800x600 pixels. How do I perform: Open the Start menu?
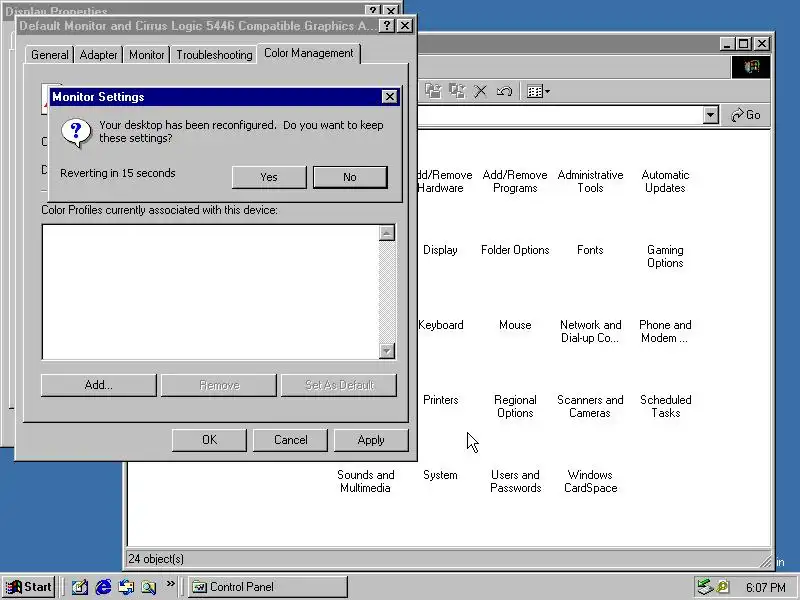coord(29,587)
